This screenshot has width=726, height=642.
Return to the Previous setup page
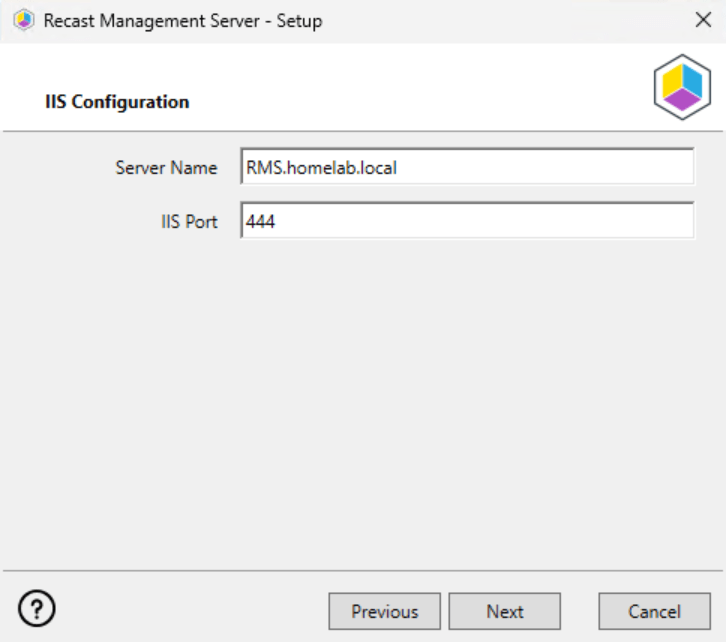pos(384,611)
